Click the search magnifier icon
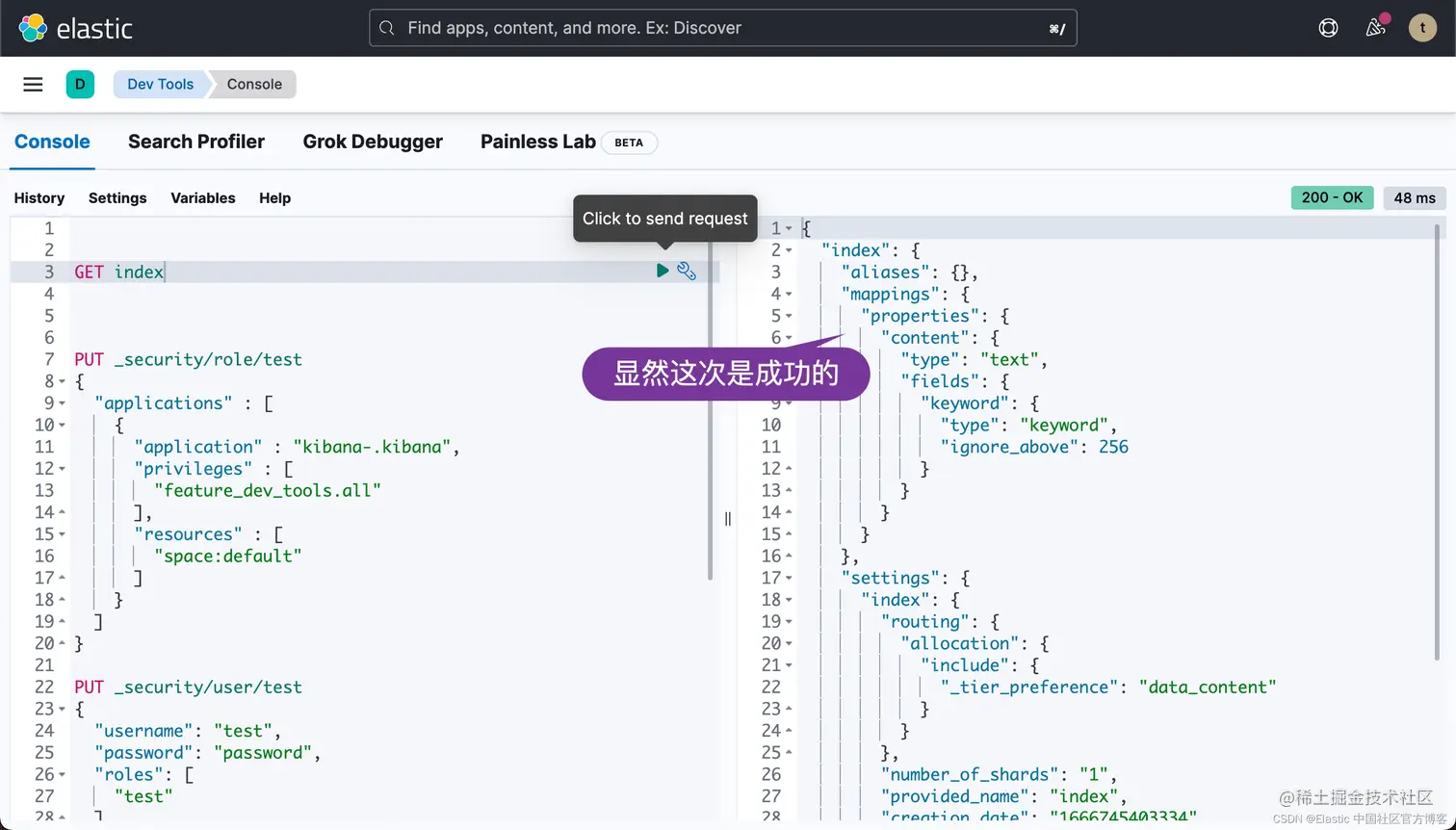Image resolution: width=1456 pixels, height=830 pixels. click(387, 28)
